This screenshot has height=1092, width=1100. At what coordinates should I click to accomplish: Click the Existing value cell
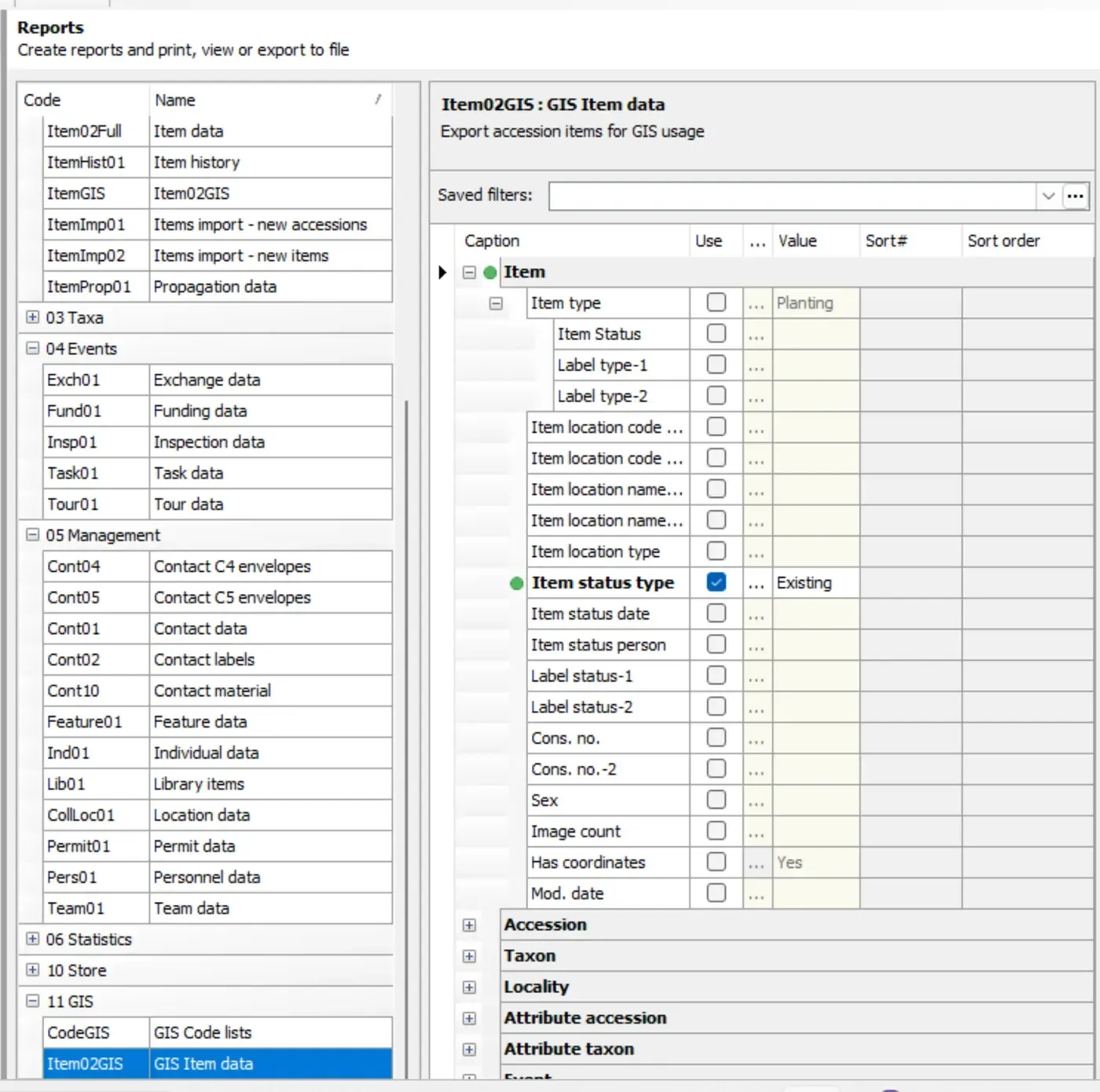816,583
